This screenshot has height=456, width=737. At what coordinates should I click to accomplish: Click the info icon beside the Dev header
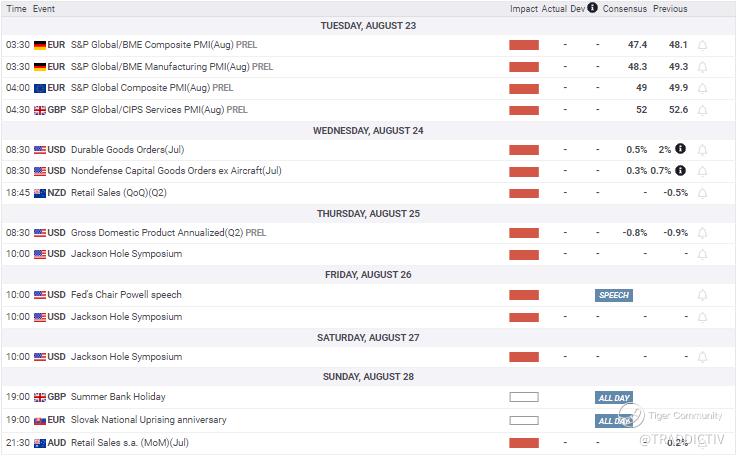(593, 8)
